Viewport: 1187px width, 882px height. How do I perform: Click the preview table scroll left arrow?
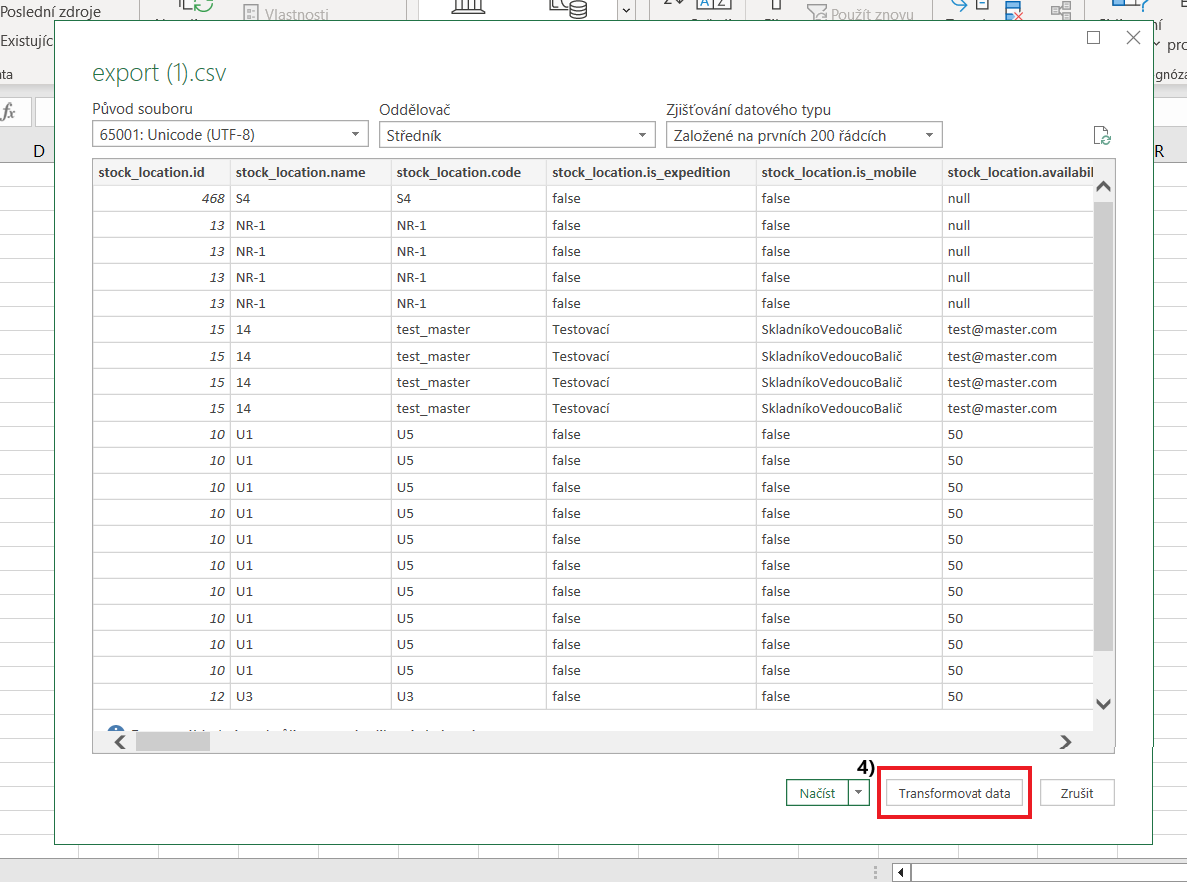click(x=119, y=741)
